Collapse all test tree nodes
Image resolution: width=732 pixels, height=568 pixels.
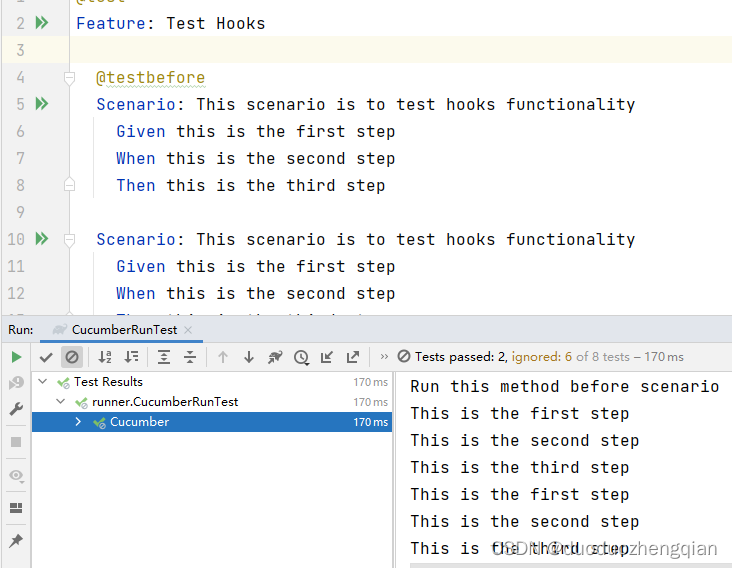click(x=190, y=358)
